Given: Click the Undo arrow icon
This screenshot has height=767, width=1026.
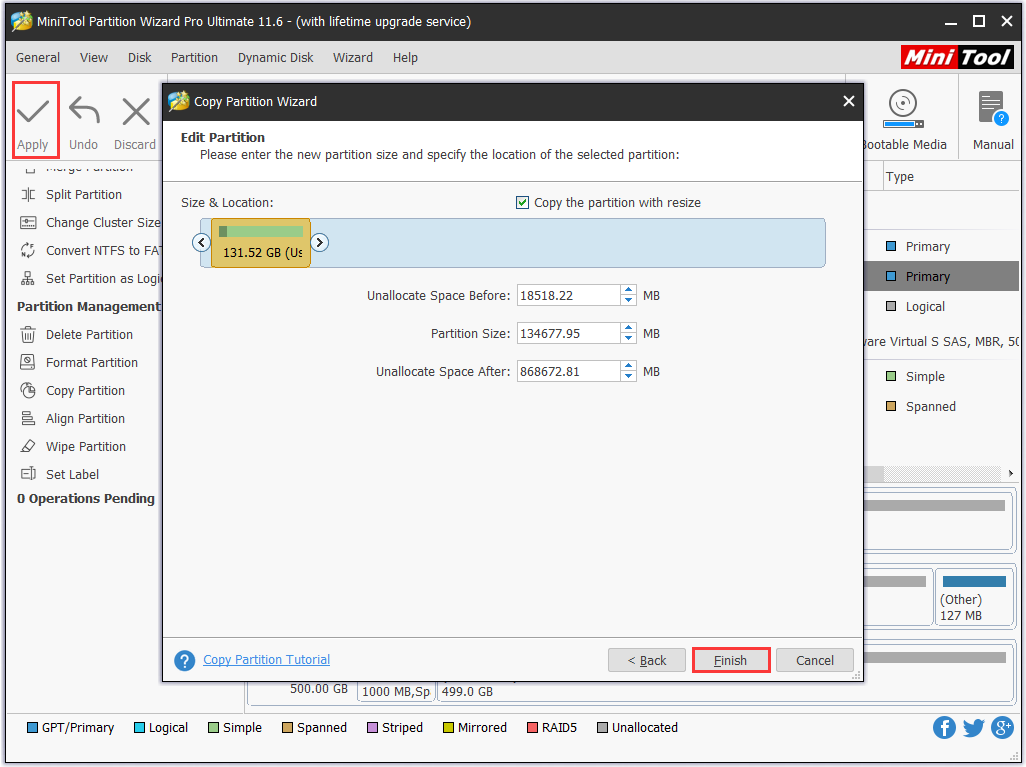Looking at the screenshot, I should [x=84, y=111].
